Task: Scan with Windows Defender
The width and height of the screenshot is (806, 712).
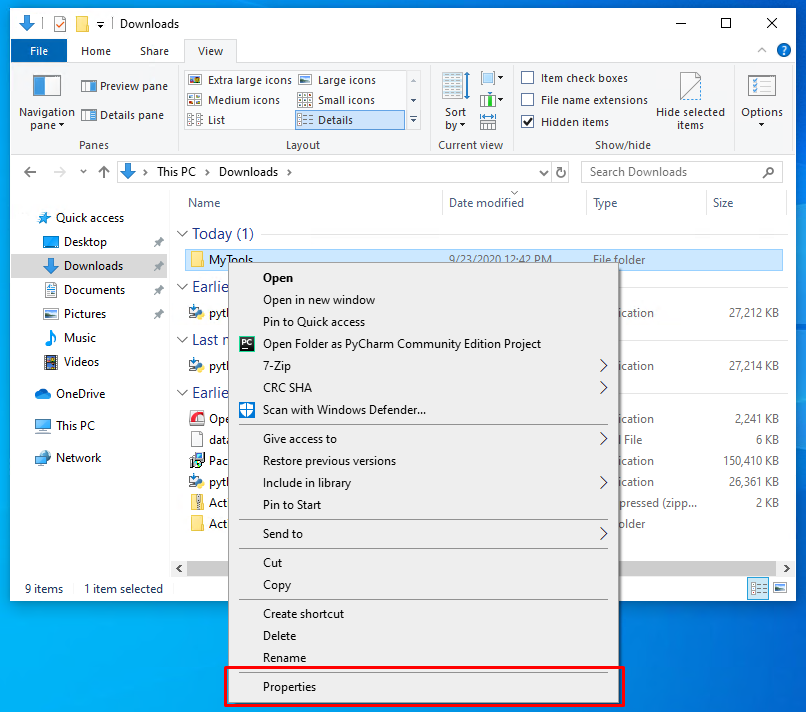Action: coord(344,410)
